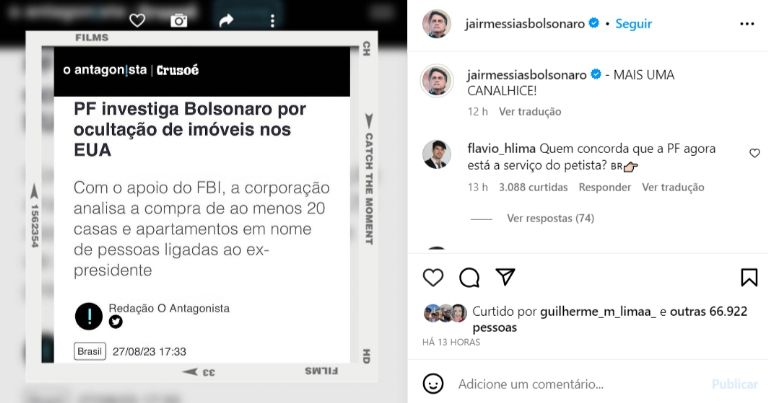Screen dimensions: 768x403
Task: Expand Ver respostas (74) replies
Action: [x=551, y=218]
